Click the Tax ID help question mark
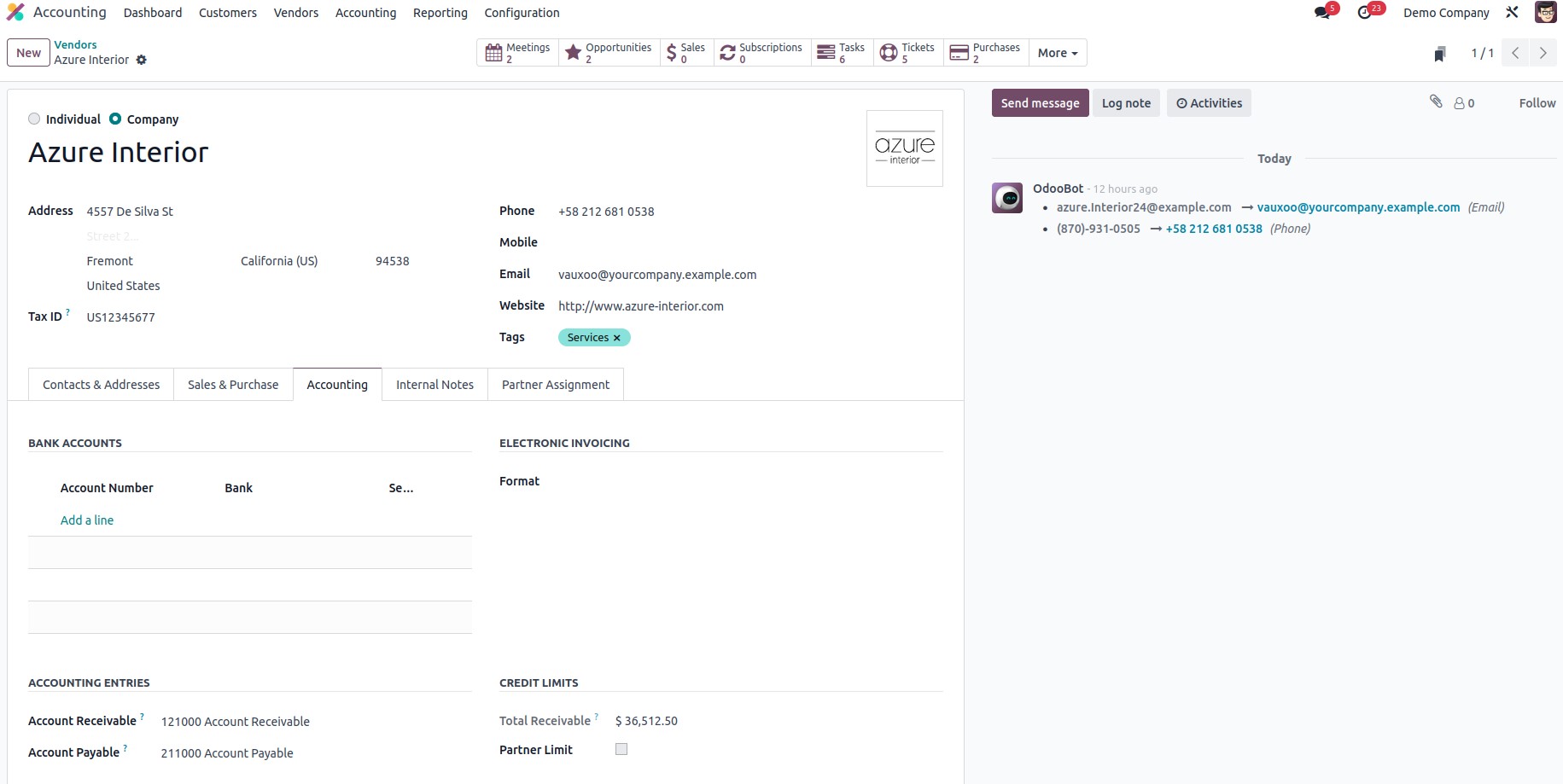Viewport: 1563px width, 784px height. pos(67,312)
